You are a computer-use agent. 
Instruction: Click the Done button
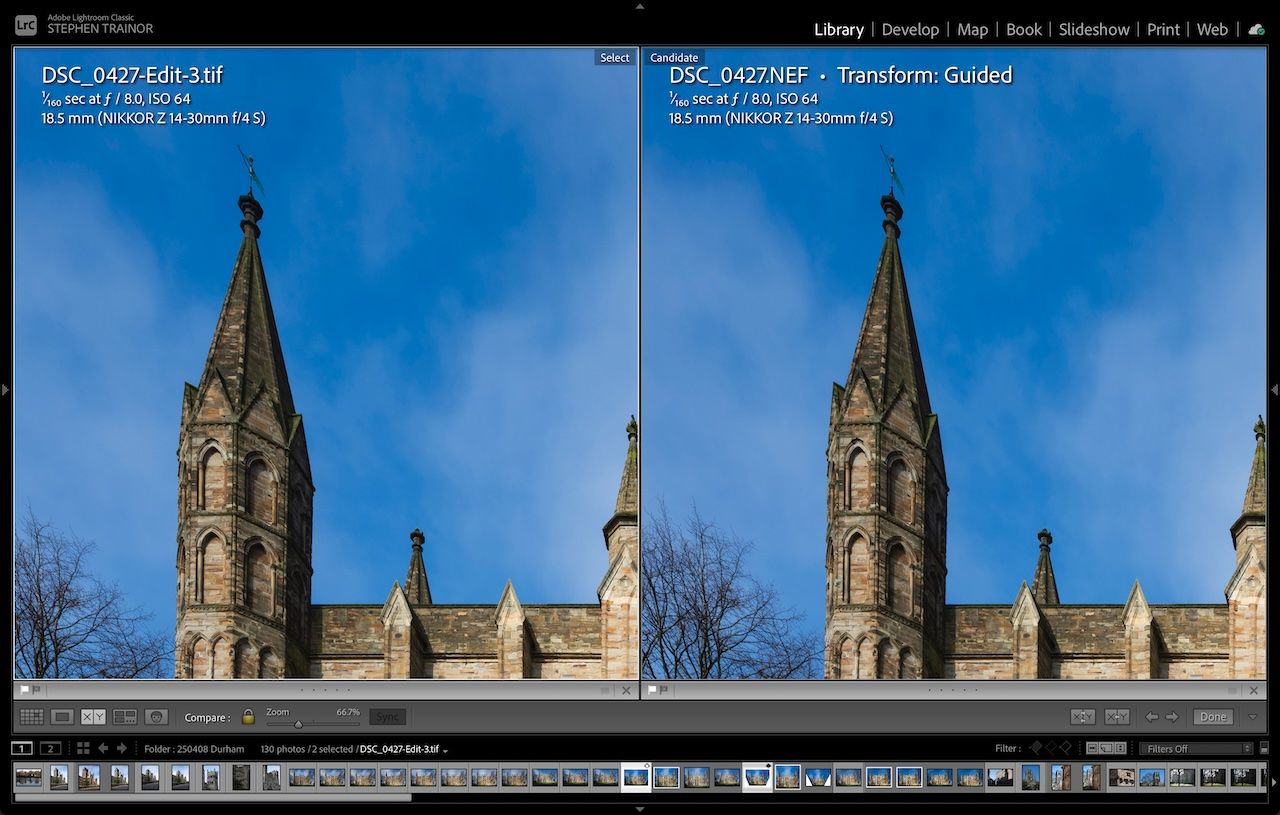(x=1212, y=716)
